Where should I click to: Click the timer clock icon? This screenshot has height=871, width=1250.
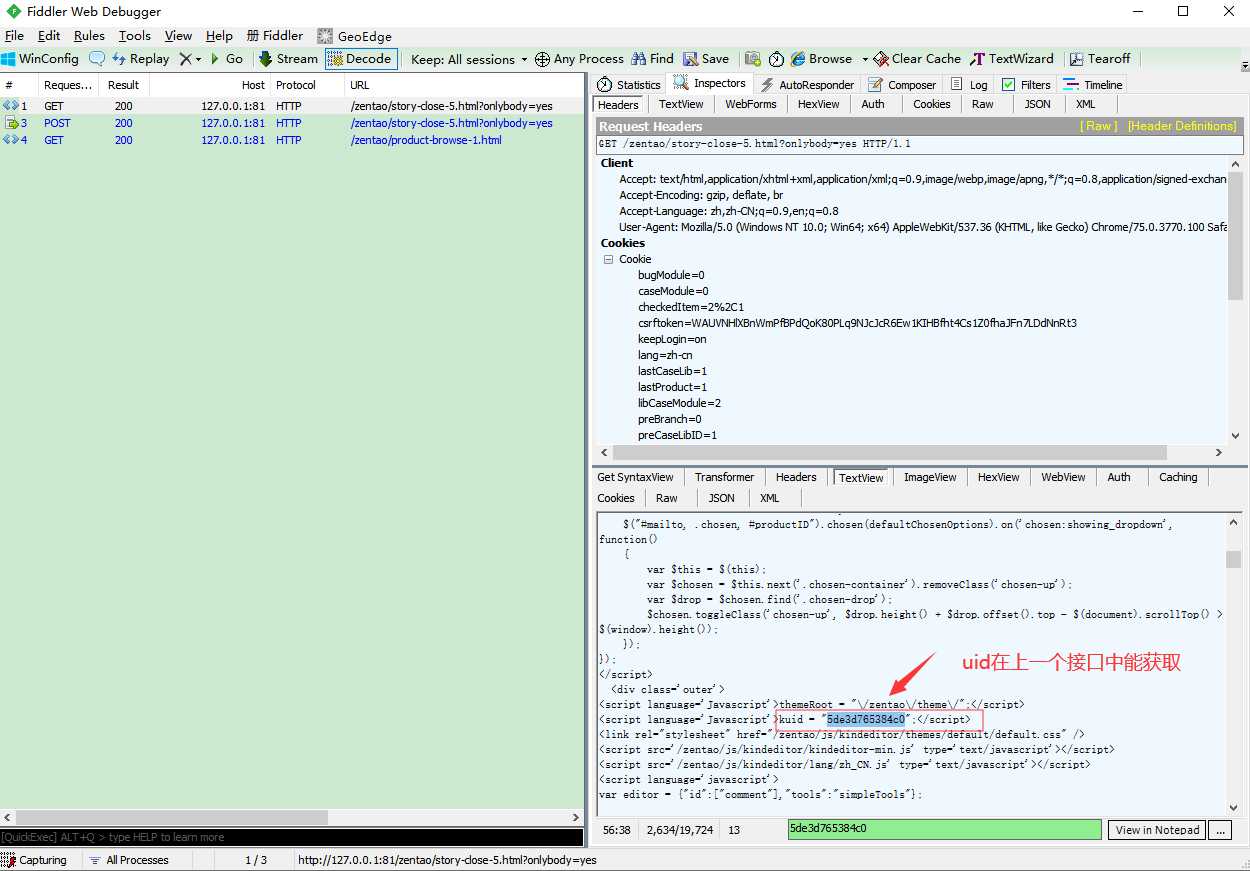[x=776, y=59]
